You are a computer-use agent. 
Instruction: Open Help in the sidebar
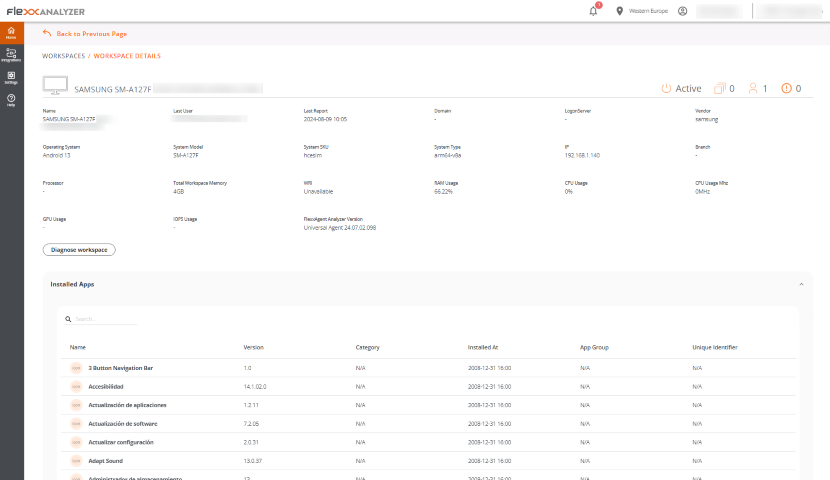click(11, 99)
